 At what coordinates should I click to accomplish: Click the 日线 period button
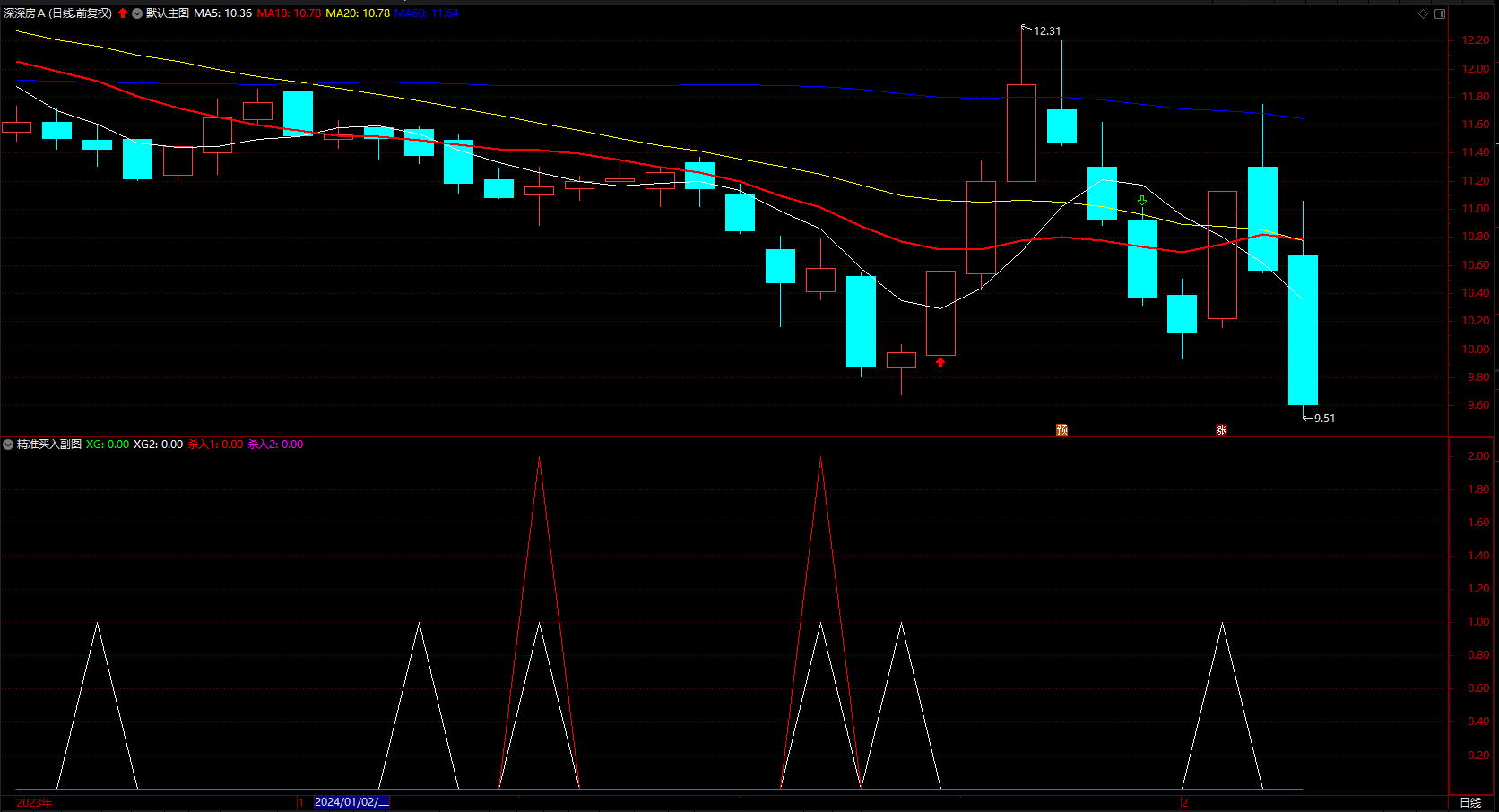(1470, 802)
